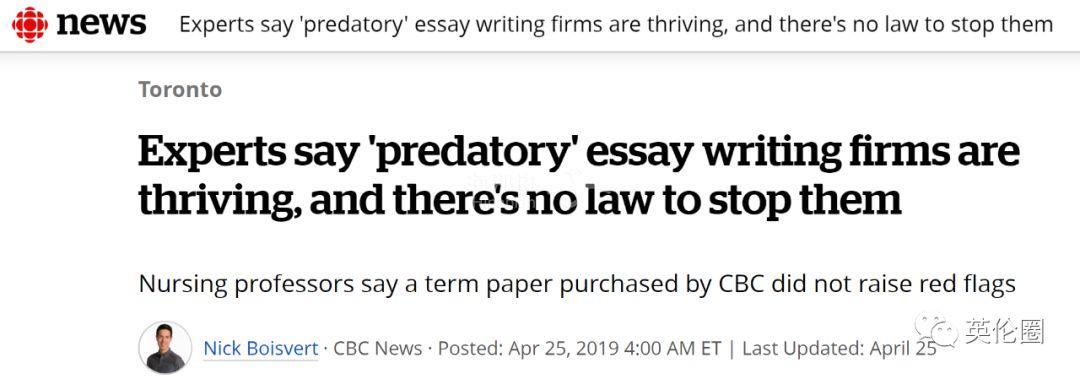Open Nick Boisvert's author photo

[x=165, y=347]
